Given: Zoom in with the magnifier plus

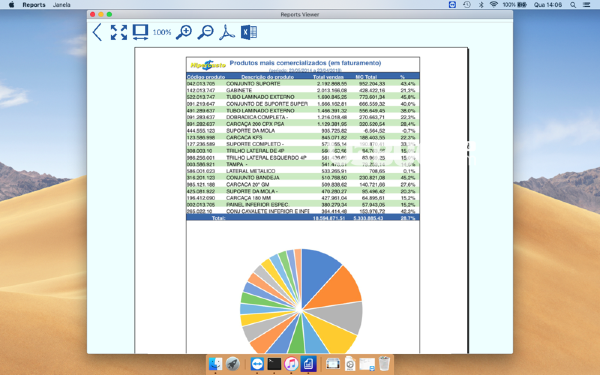Looking at the screenshot, I should point(184,32).
